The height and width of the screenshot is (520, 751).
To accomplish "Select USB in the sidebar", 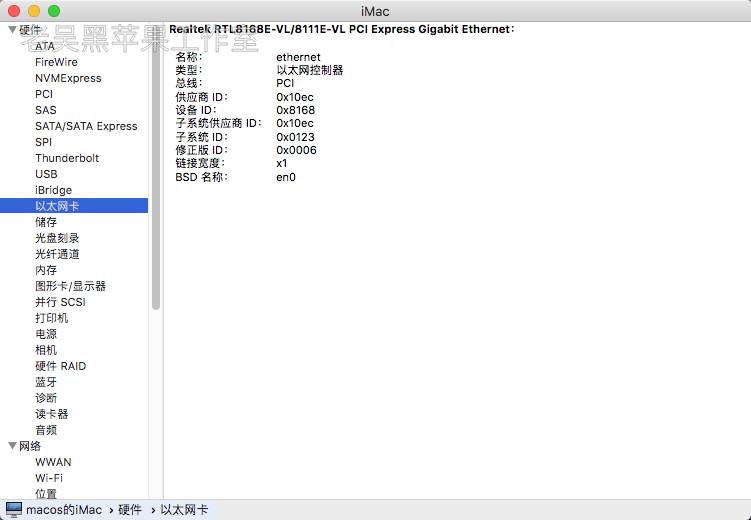I will tap(46, 174).
